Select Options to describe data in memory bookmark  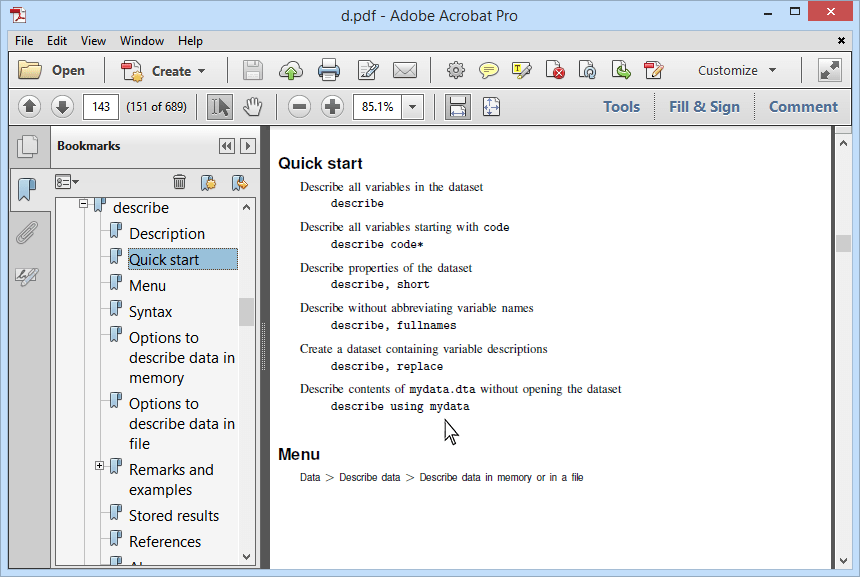(x=182, y=358)
